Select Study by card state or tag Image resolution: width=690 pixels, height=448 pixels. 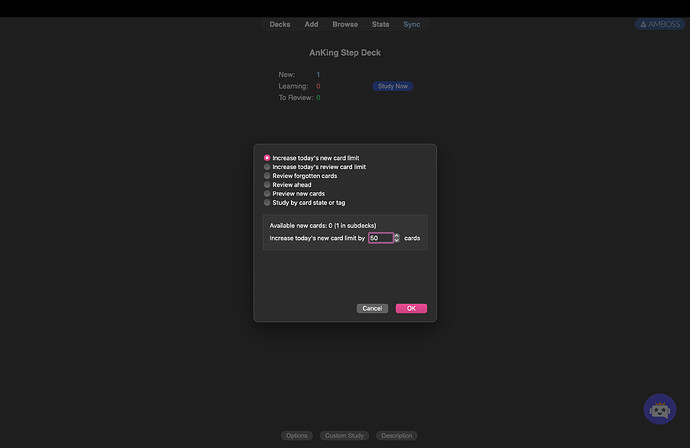305,202
